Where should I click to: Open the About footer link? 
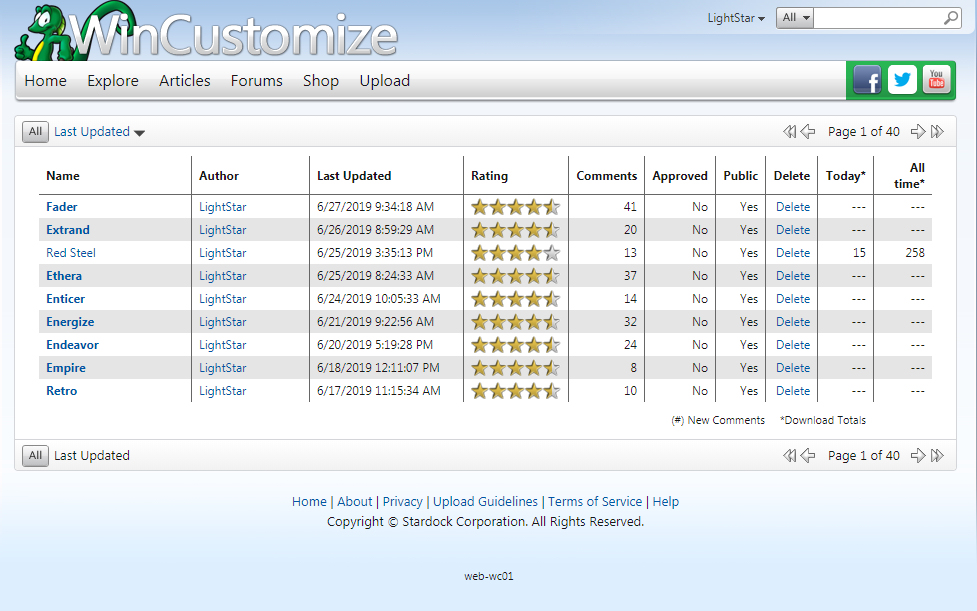355,501
